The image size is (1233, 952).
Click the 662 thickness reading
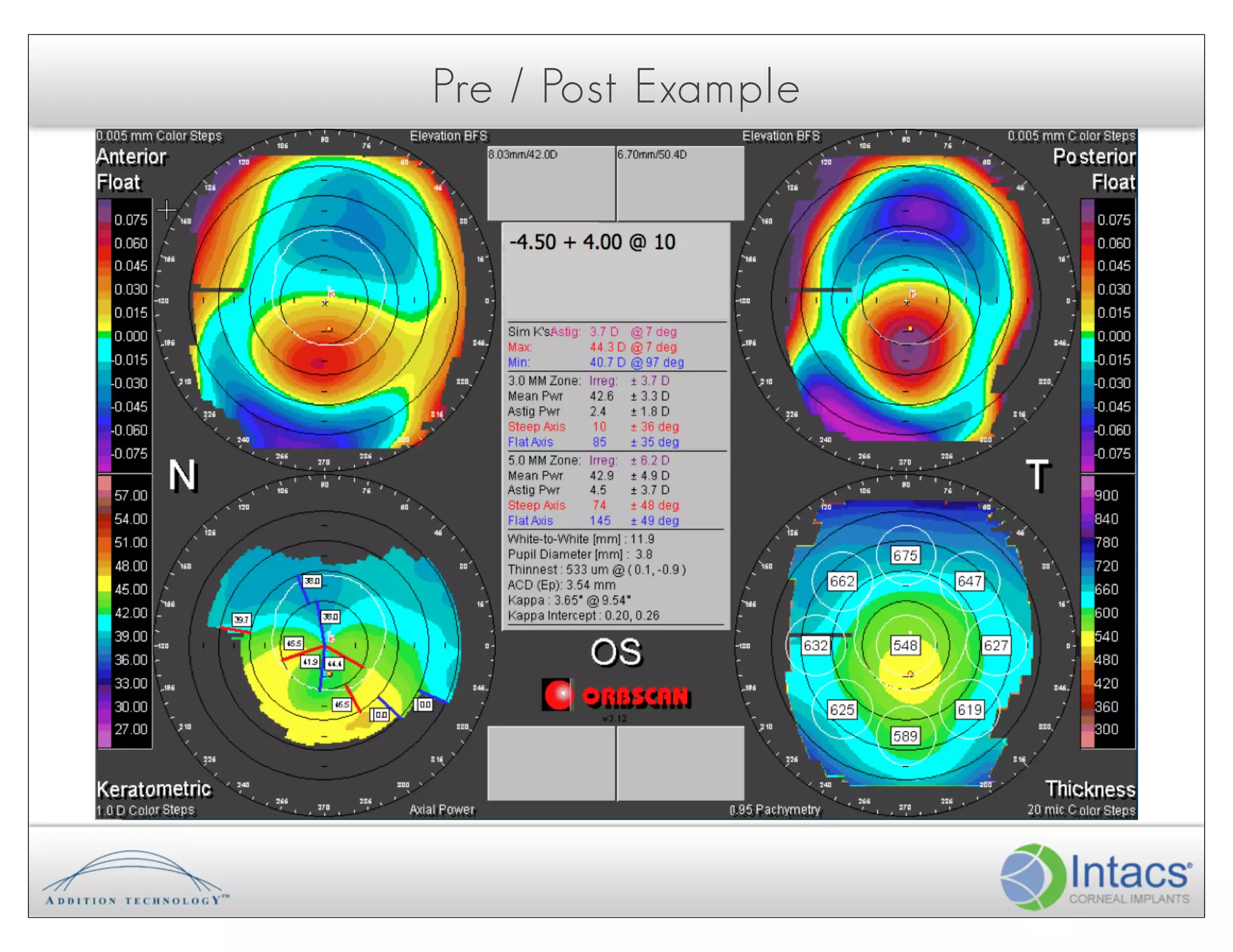click(x=841, y=581)
